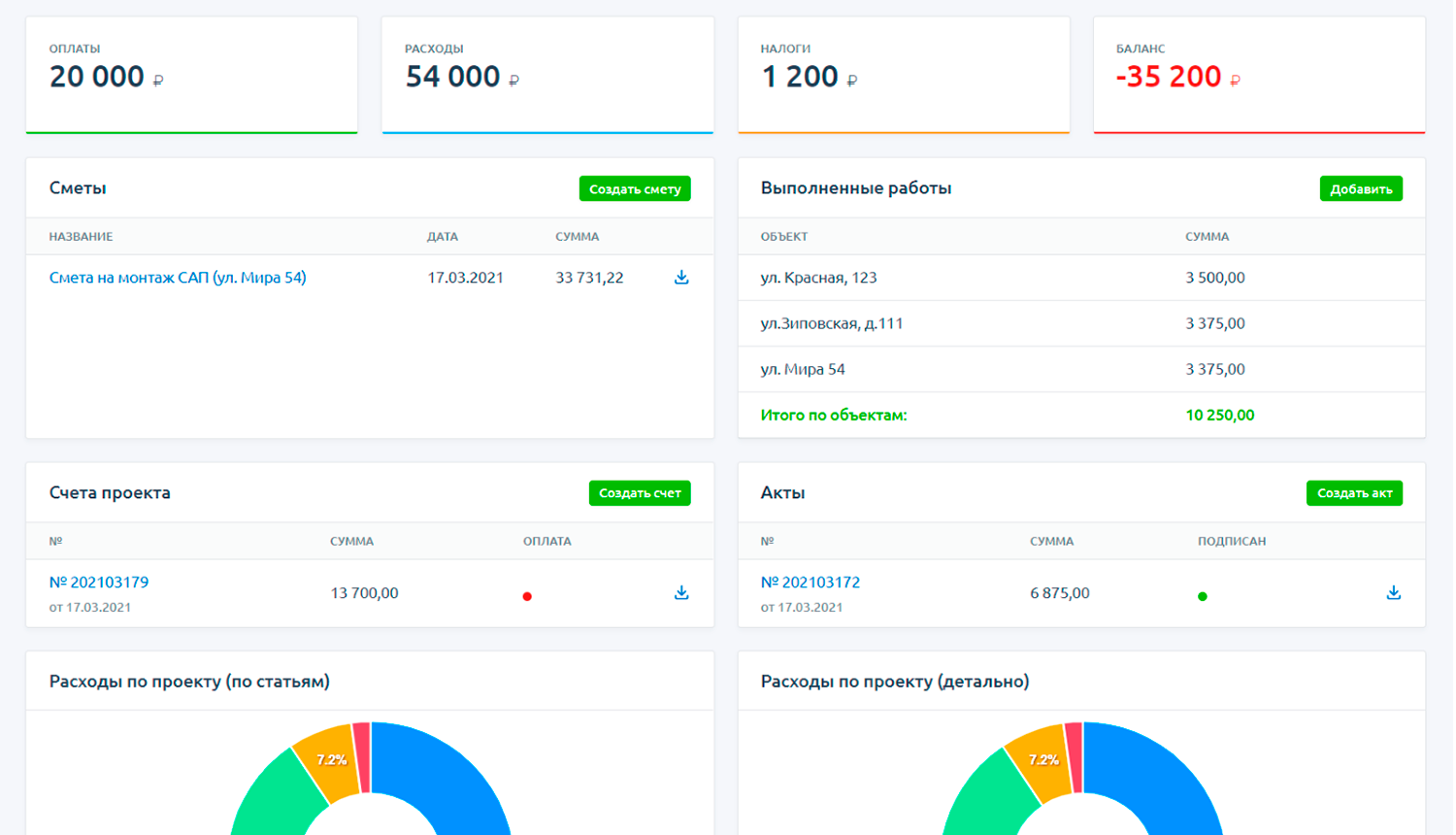Select the ул.Зиповская, д.111 row
1456x835 pixels.
[1080, 323]
